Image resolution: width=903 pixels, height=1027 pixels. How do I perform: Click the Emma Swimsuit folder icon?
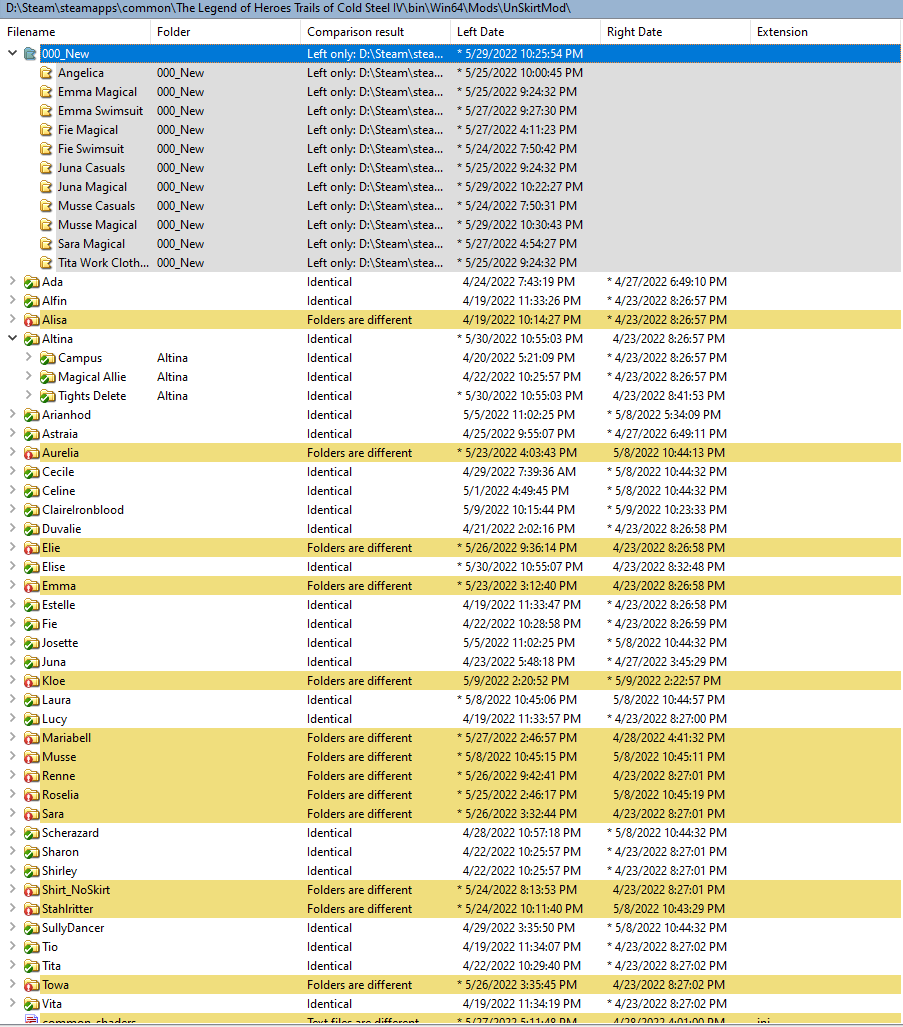pyautogui.click(x=46, y=111)
